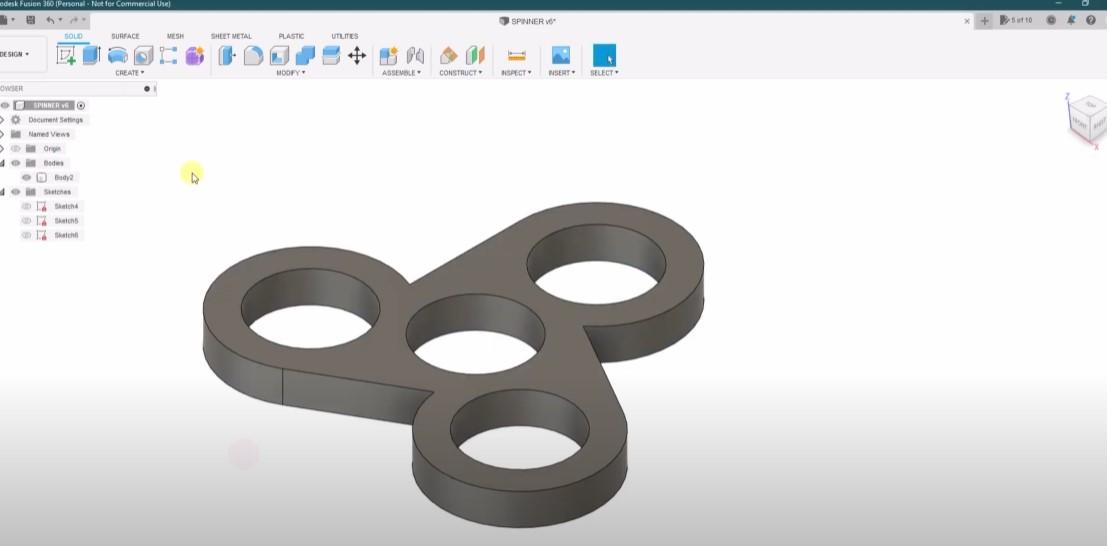This screenshot has height=546, width=1107.
Task: Select the Shell tool
Action: pyautogui.click(x=280, y=55)
